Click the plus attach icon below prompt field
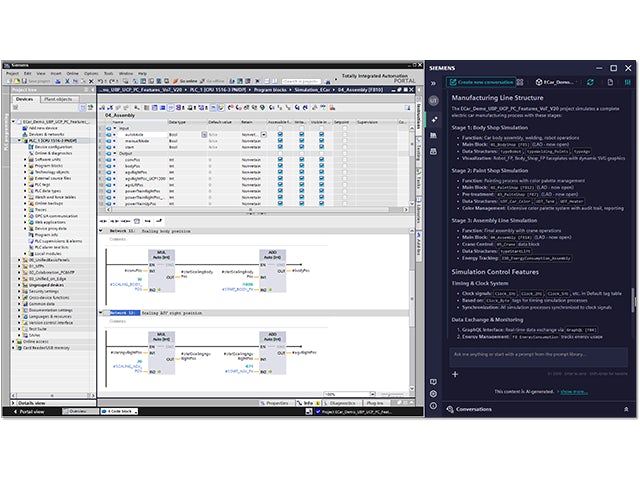The height and width of the screenshot is (480, 640). 455,374
